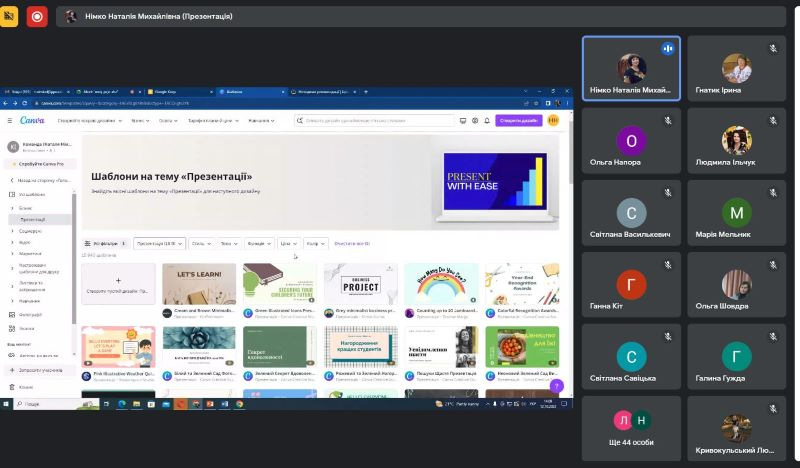Open the Theme filter dropdown
The image size is (800, 468).
pos(229,243)
